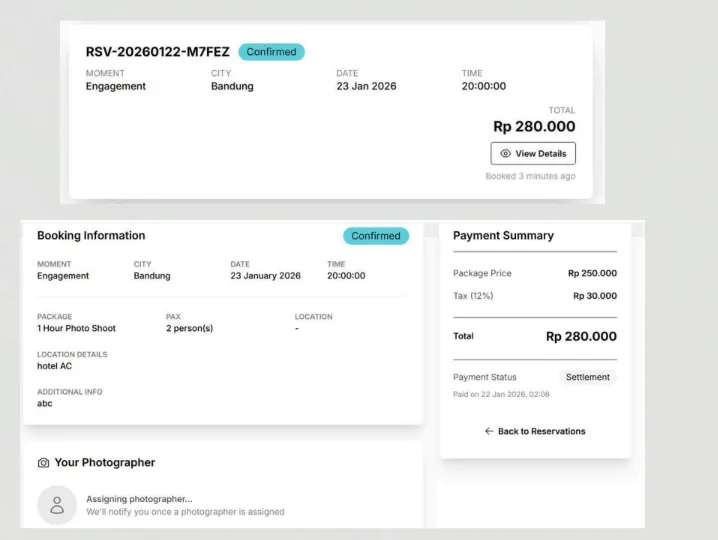Viewport: 718px width, 540px height.
Task: Select reservation code RSV-20260122-M7FEZ
Action: 158,52
